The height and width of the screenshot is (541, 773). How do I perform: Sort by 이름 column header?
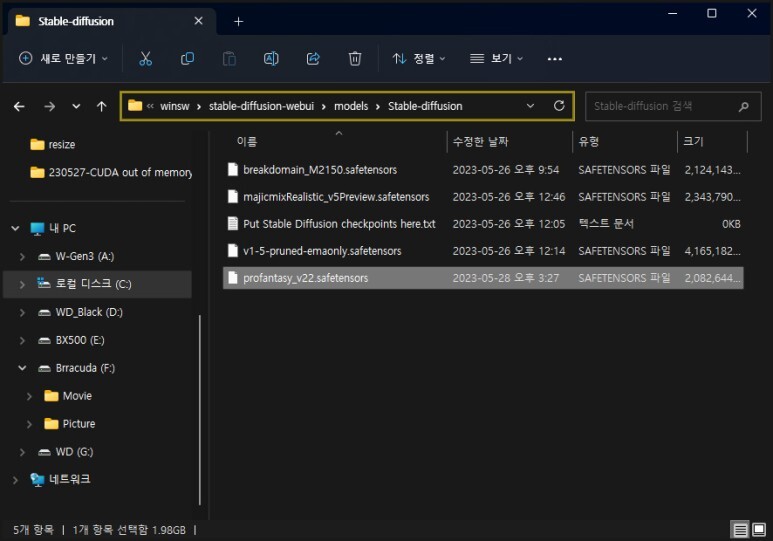[247, 142]
